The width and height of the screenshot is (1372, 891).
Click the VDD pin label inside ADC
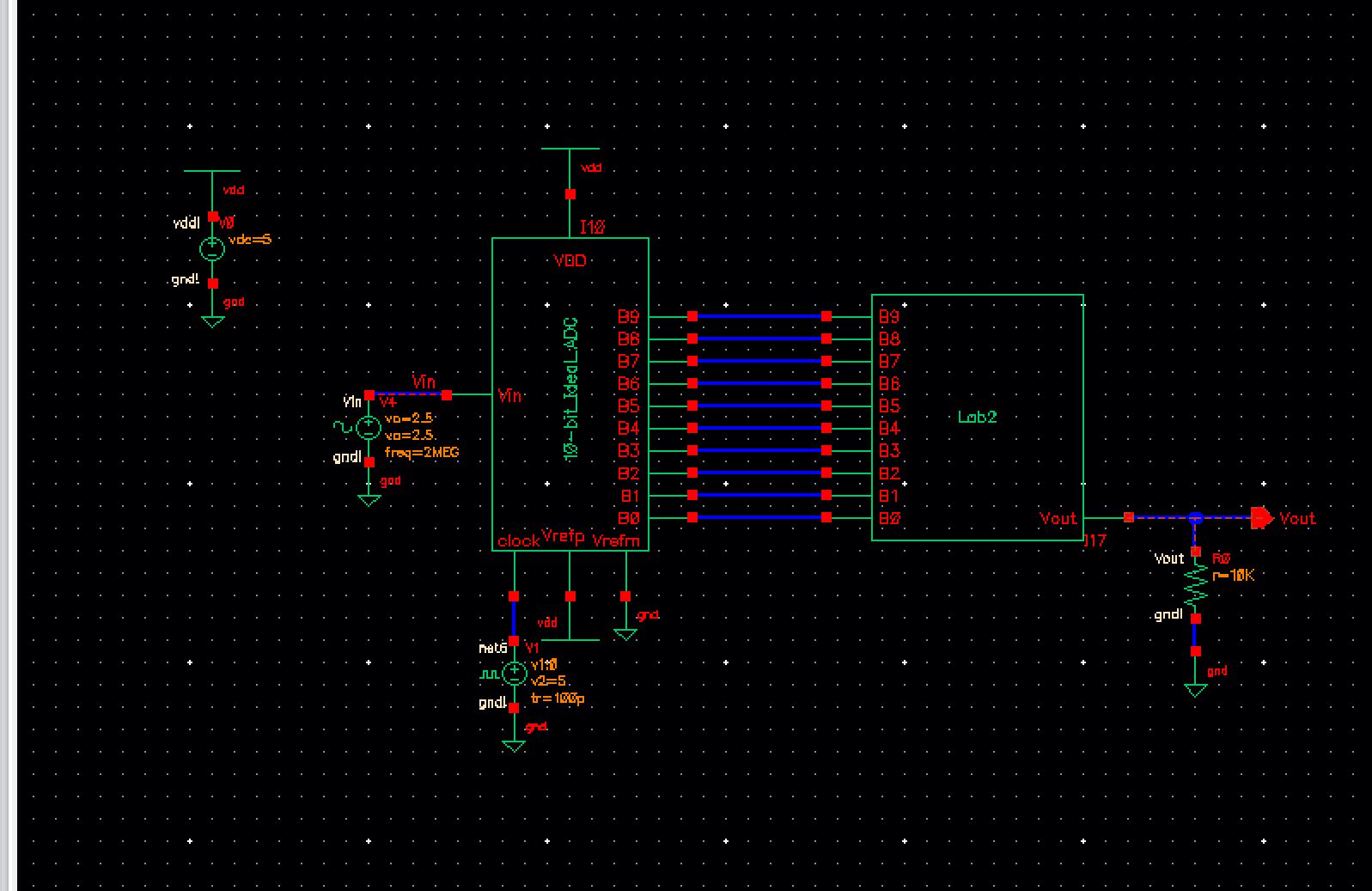tap(570, 260)
